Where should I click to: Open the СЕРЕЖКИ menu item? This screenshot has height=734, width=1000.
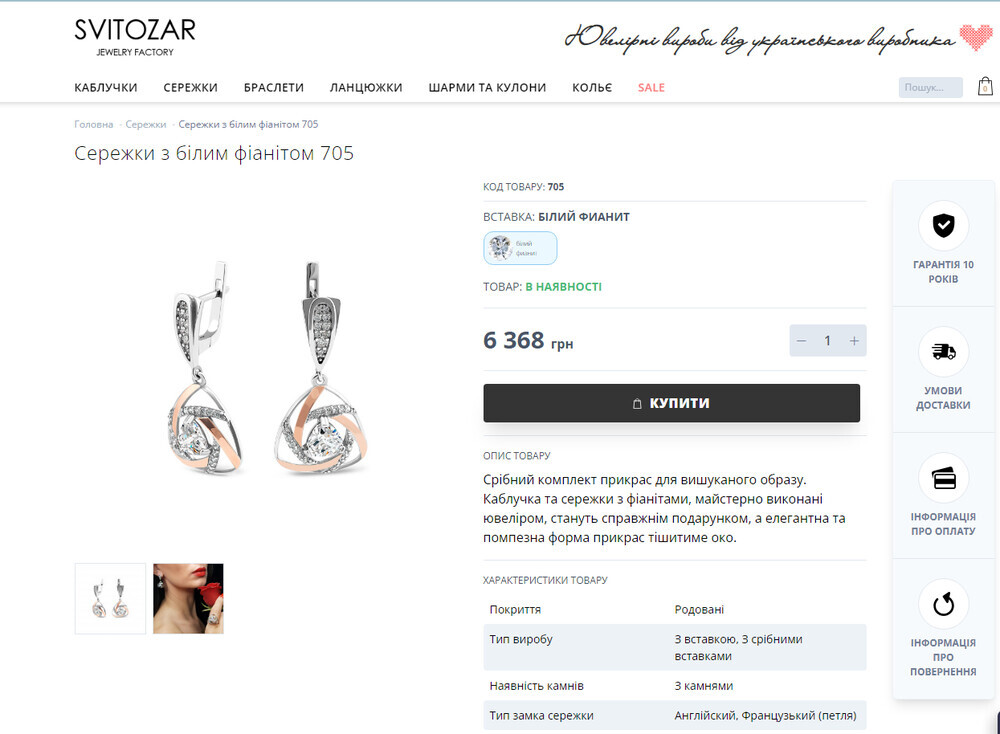point(191,87)
